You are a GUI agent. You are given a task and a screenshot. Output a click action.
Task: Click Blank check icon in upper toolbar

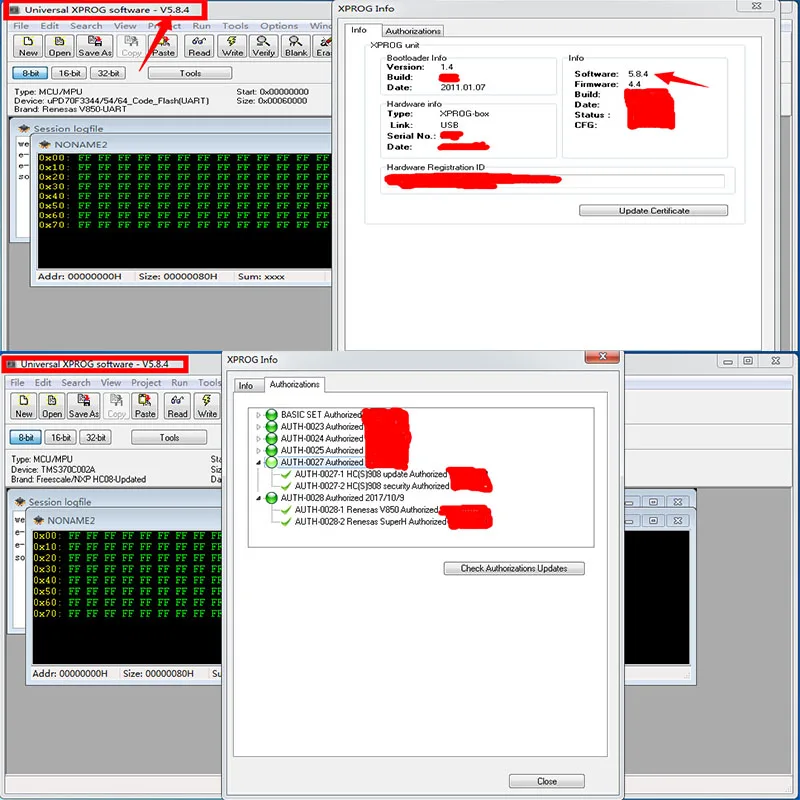[296, 46]
